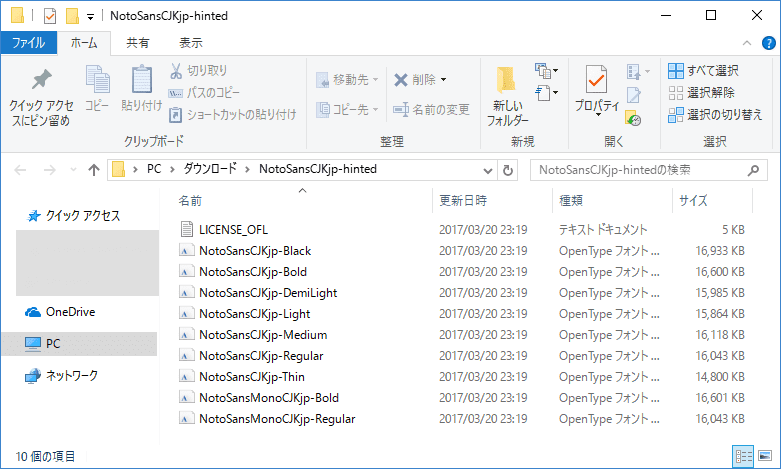Click Invert selection (選択の切り替え)
This screenshot has width=781, height=469.
tap(715, 115)
